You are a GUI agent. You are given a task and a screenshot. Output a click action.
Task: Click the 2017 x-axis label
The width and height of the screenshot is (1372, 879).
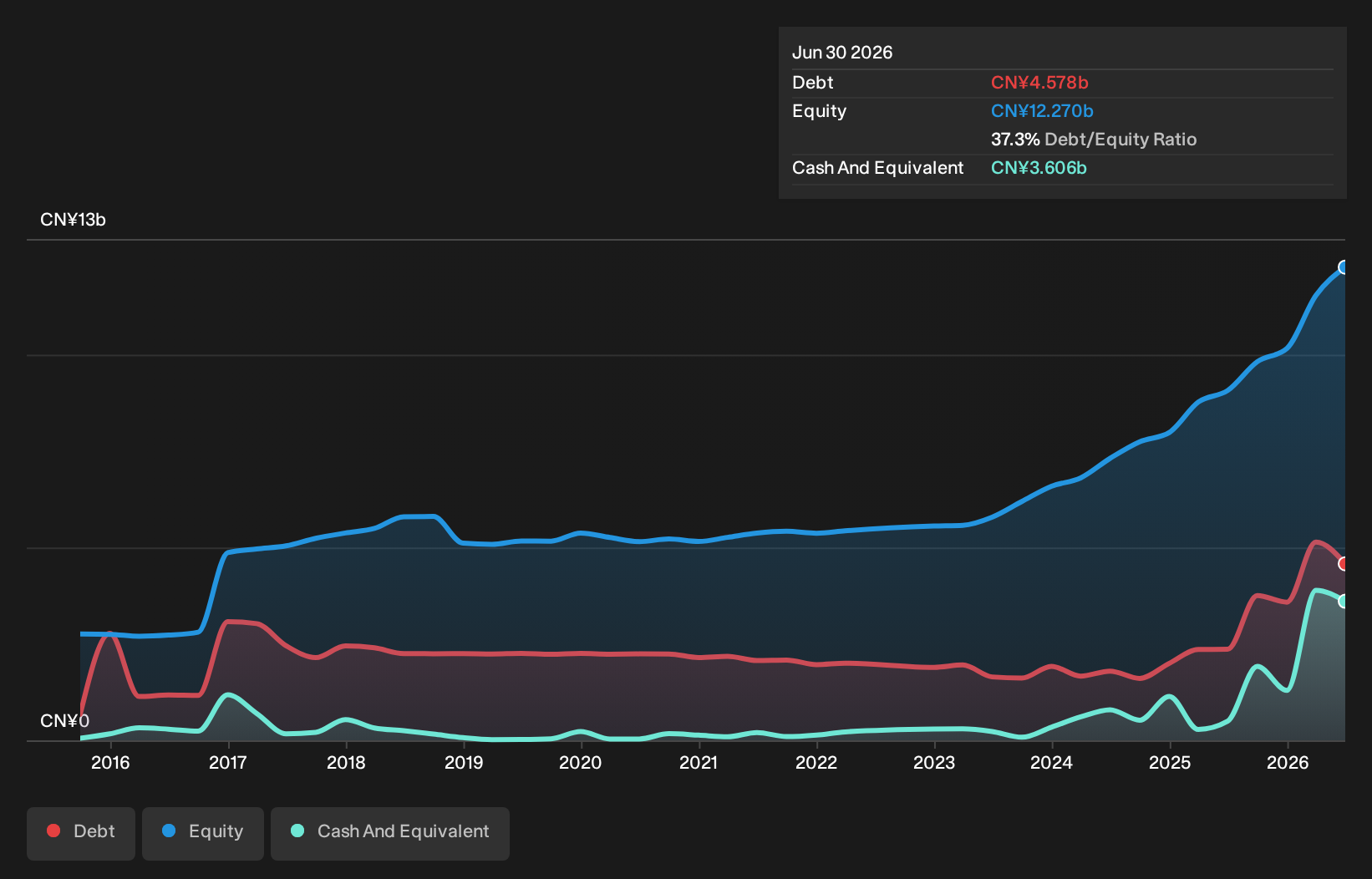pyautogui.click(x=228, y=762)
